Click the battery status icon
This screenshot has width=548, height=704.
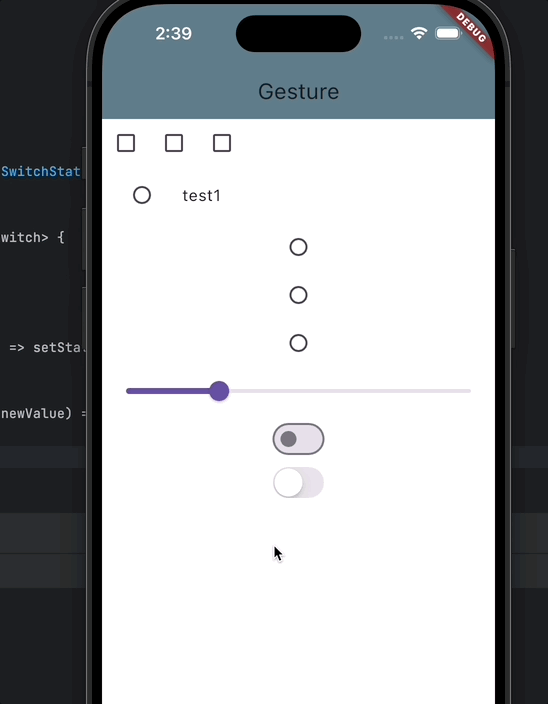pyautogui.click(x=448, y=34)
